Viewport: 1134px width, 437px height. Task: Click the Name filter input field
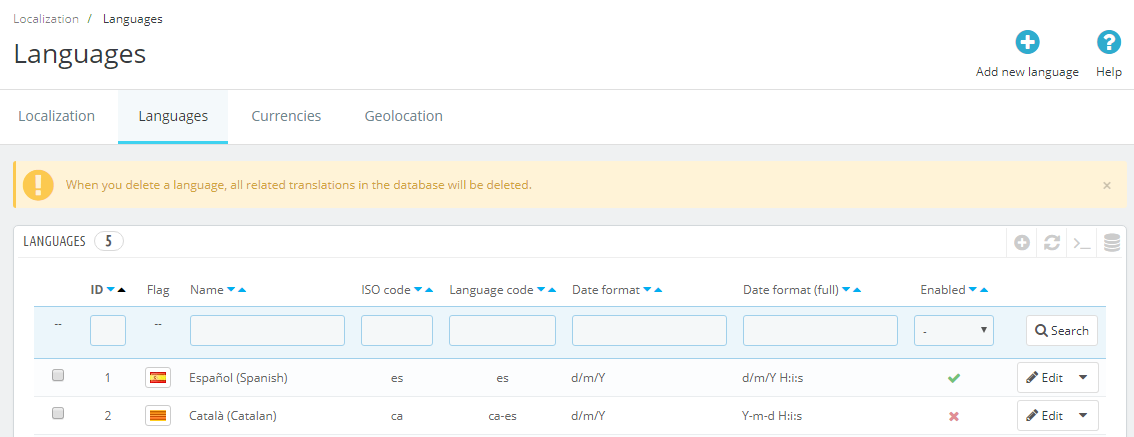tap(267, 331)
